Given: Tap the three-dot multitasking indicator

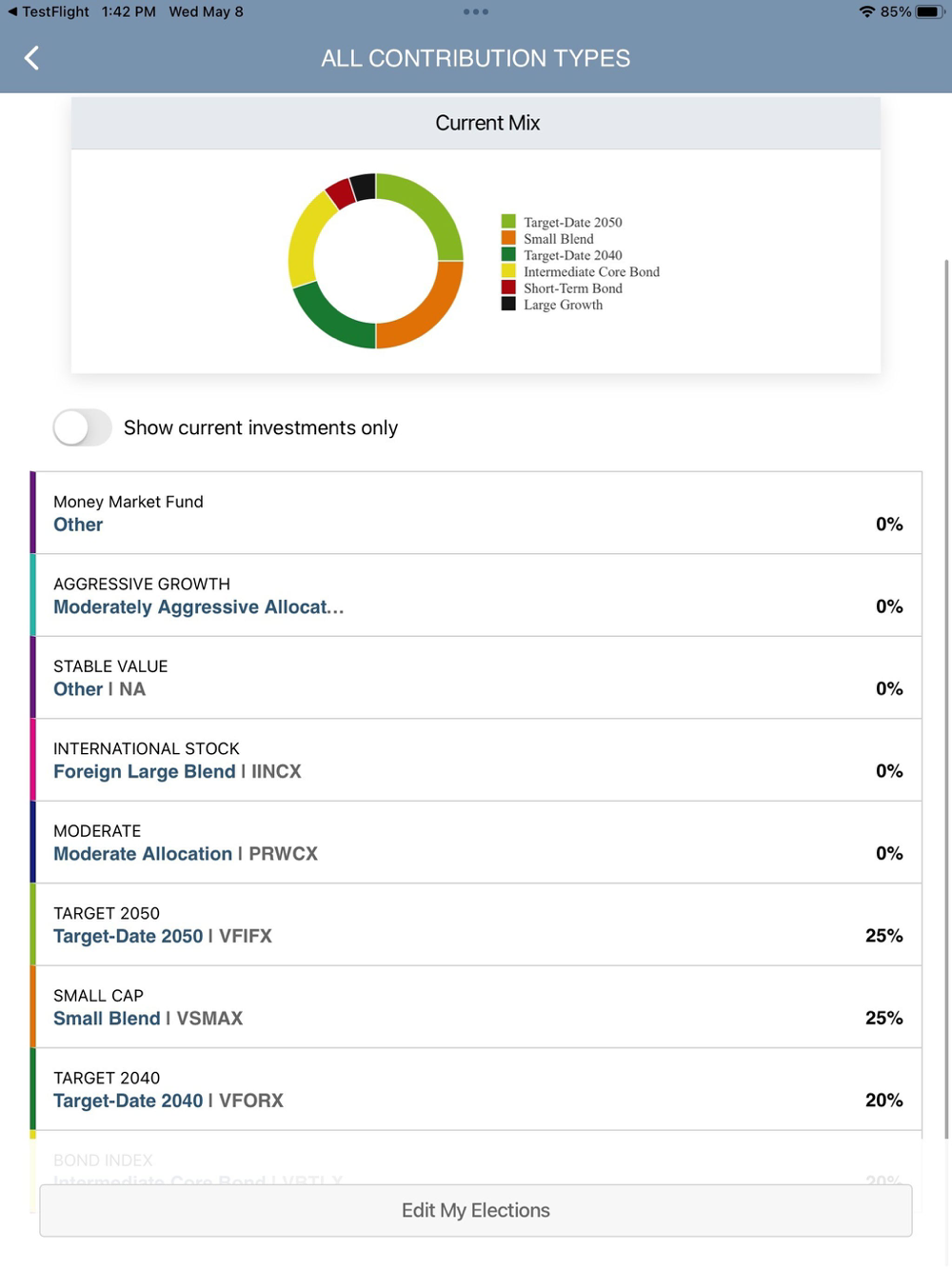Looking at the screenshot, I should click(x=475, y=12).
